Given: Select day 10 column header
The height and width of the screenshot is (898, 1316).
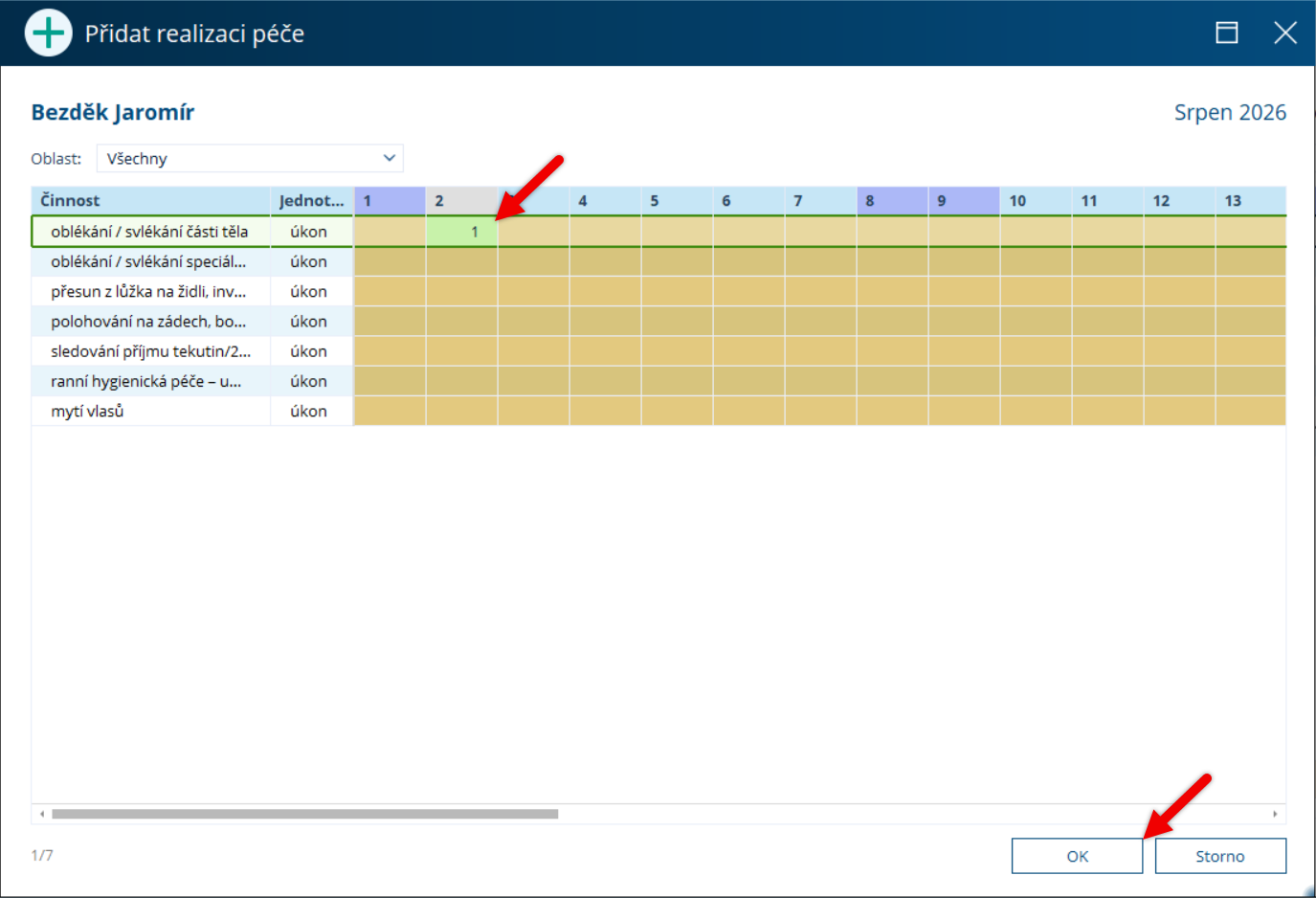Looking at the screenshot, I should (1036, 200).
